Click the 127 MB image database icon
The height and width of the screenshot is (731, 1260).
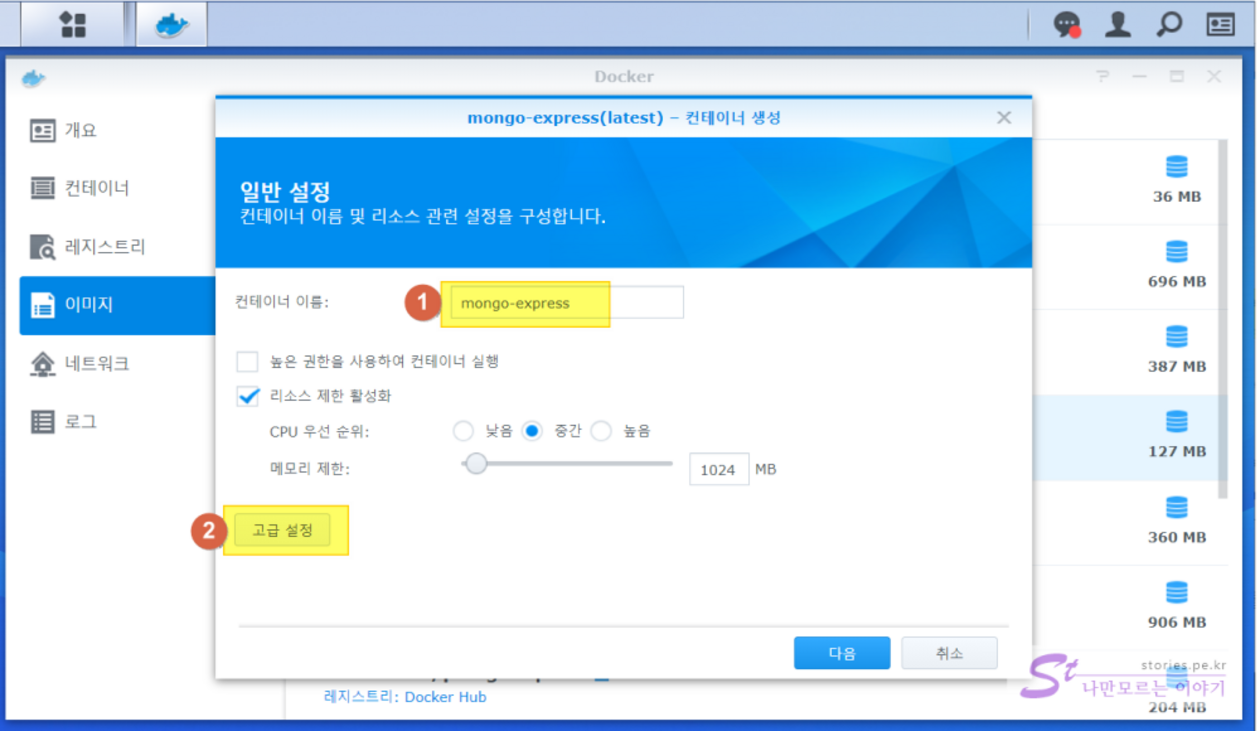click(1176, 421)
